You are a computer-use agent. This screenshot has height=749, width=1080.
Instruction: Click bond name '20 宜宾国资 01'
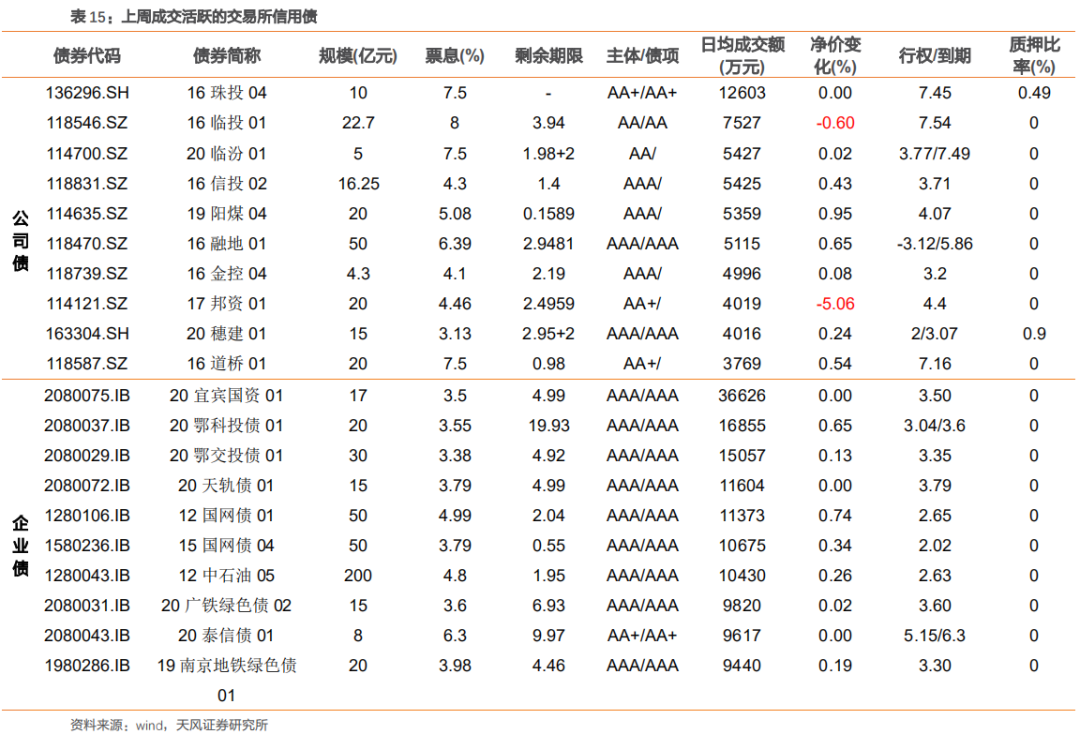227,396
